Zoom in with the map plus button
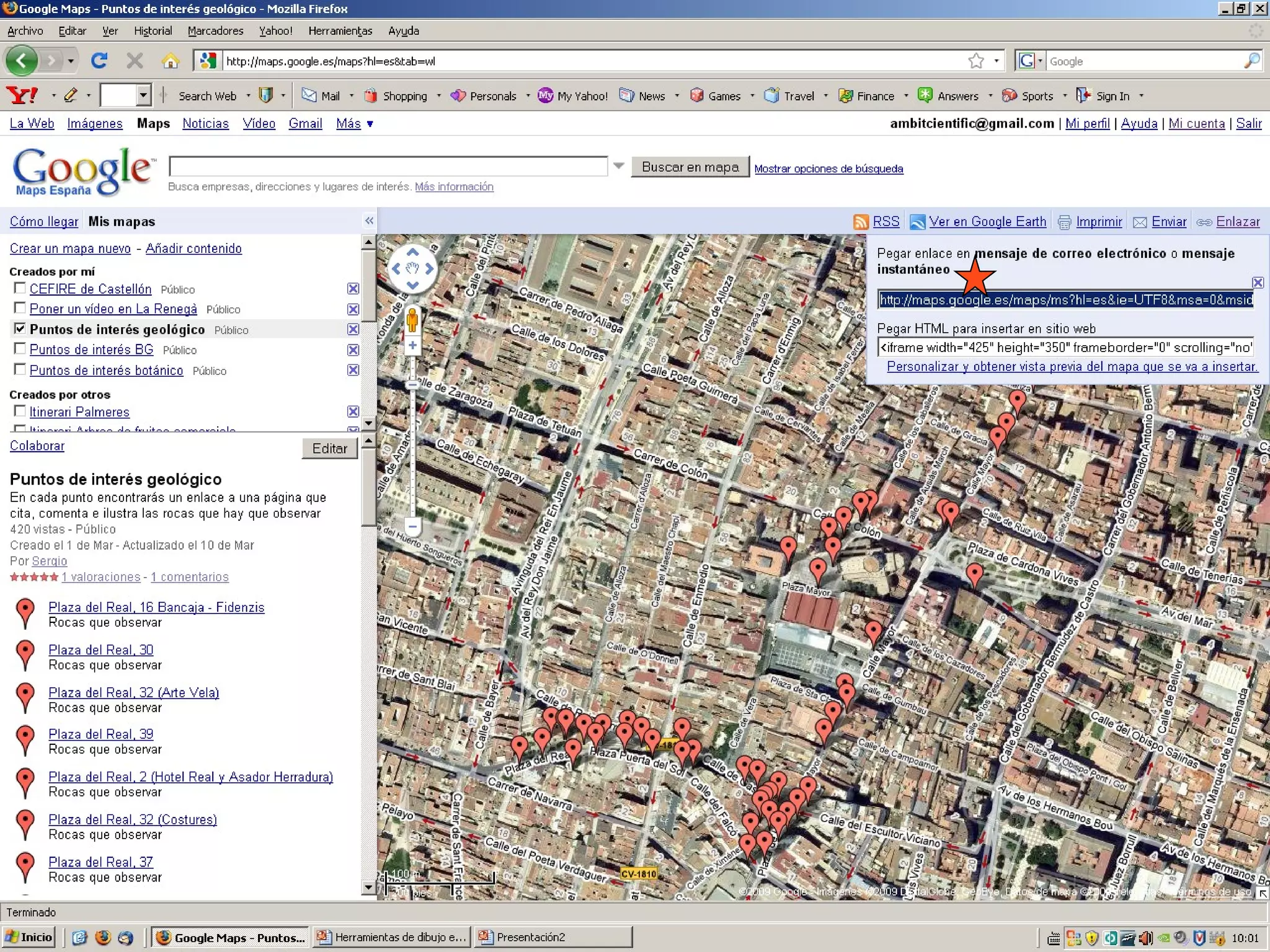1270x952 pixels. coord(412,345)
